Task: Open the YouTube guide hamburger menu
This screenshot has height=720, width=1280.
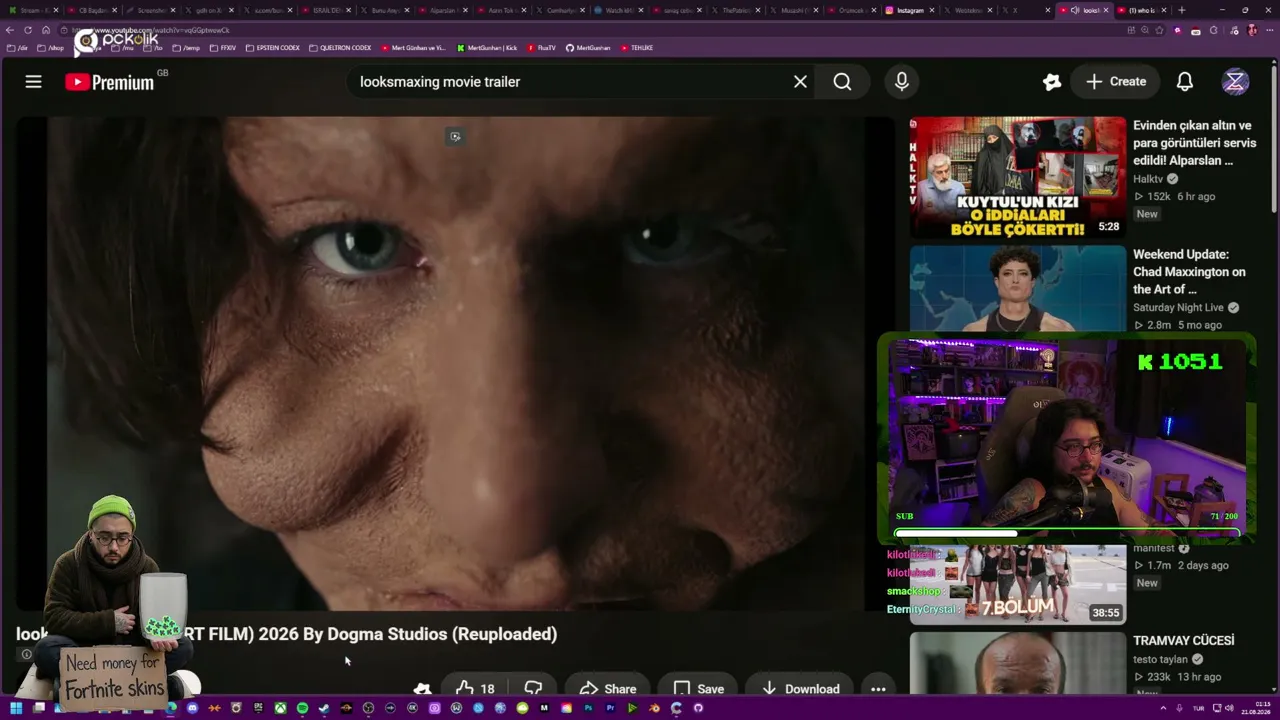Action: click(x=33, y=82)
